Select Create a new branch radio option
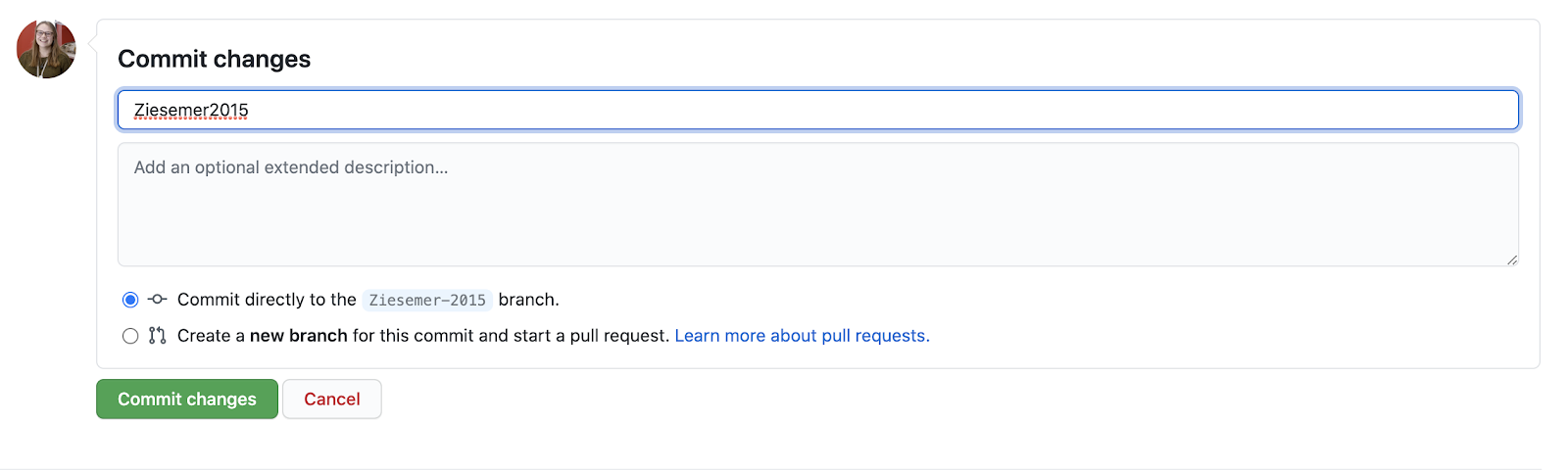Viewport: 1568px width, 470px height. click(130, 336)
